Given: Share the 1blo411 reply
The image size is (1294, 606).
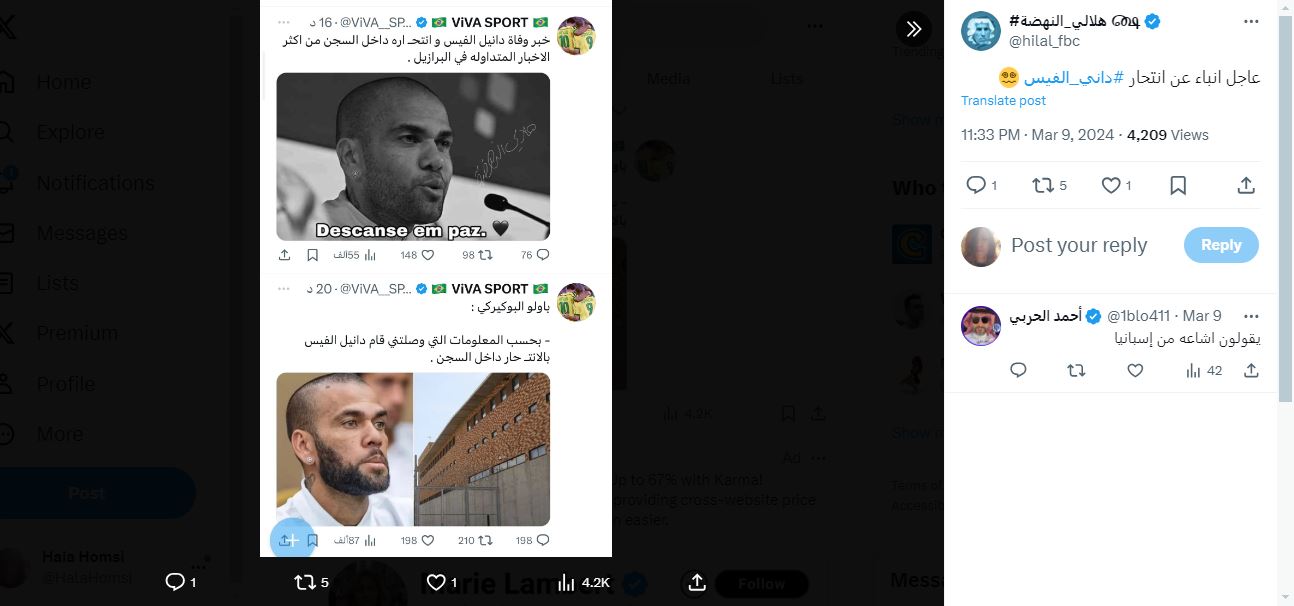Looking at the screenshot, I should (1251, 370).
